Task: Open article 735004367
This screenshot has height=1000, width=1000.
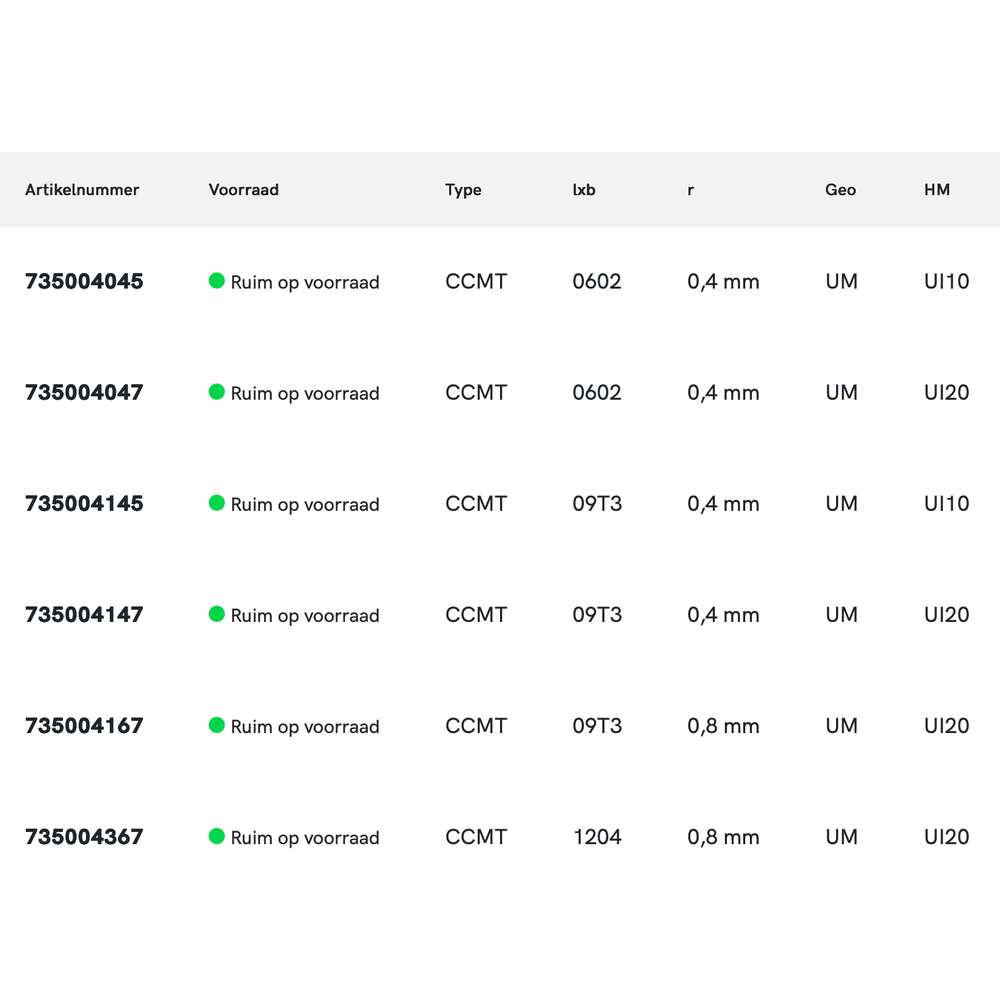Action: [84, 836]
